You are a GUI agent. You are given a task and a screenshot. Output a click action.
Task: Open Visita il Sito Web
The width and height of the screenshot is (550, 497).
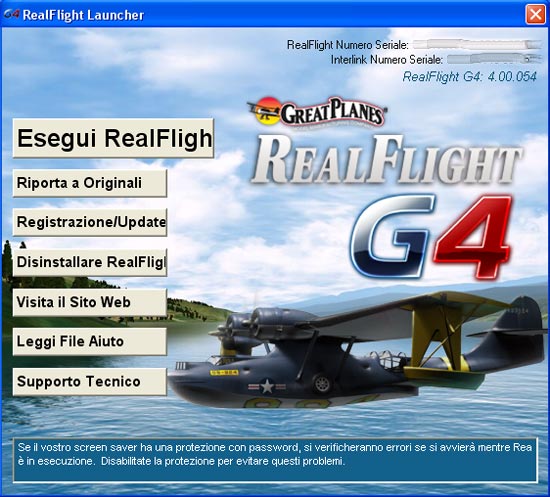pyautogui.click(x=90, y=302)
